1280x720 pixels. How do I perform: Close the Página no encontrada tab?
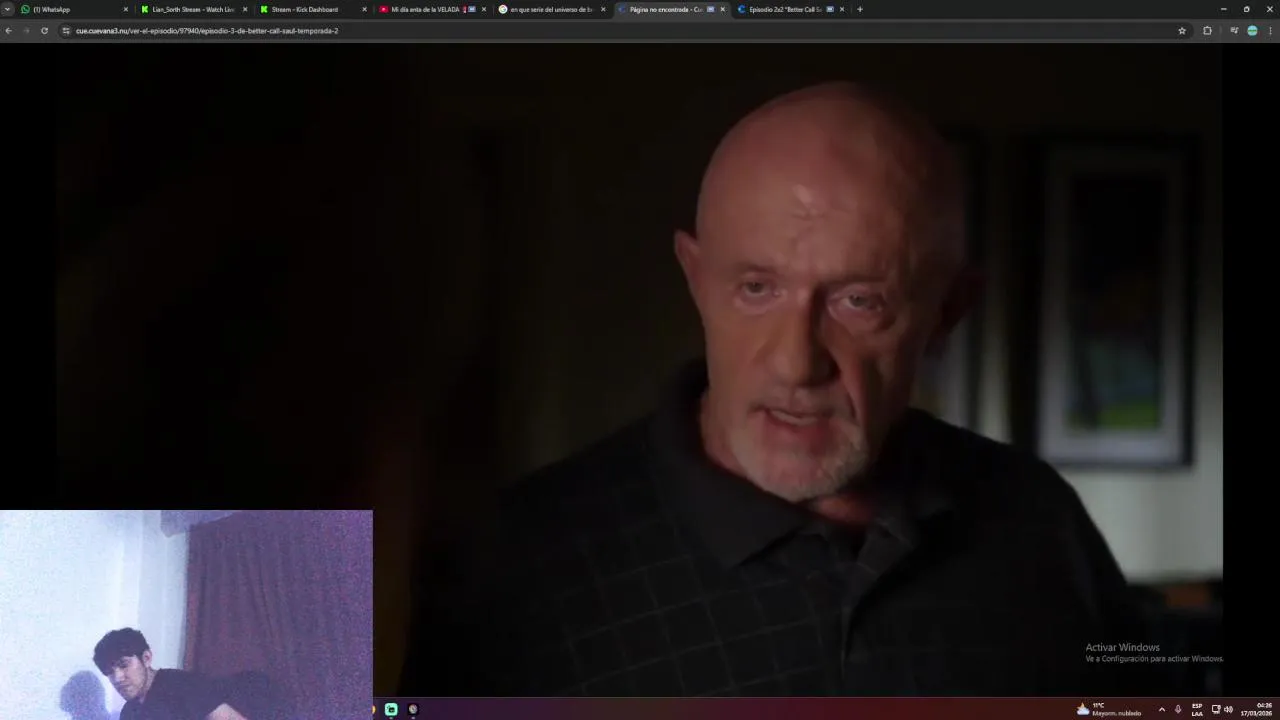coord(722,9)
